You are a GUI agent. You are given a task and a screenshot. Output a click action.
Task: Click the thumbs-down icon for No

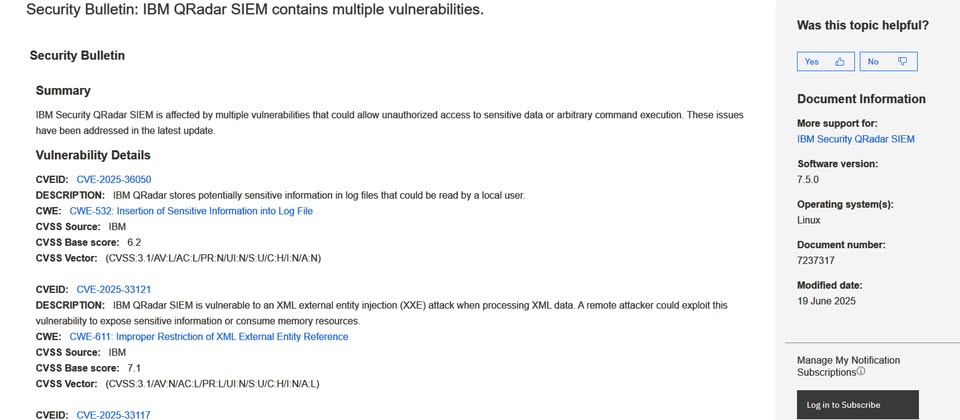[x=902, y=61]
